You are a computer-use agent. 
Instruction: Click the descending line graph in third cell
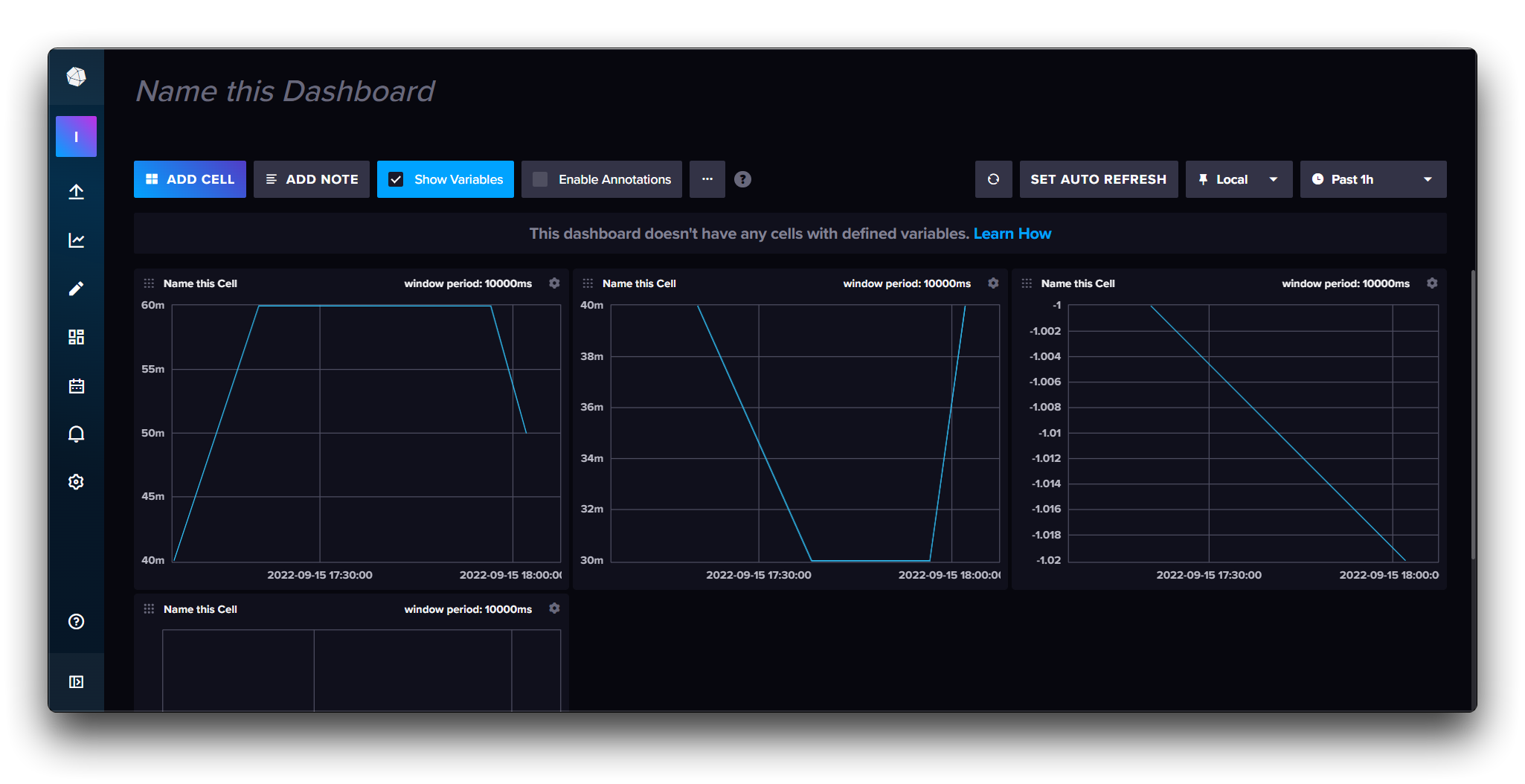coord(1278,433)
